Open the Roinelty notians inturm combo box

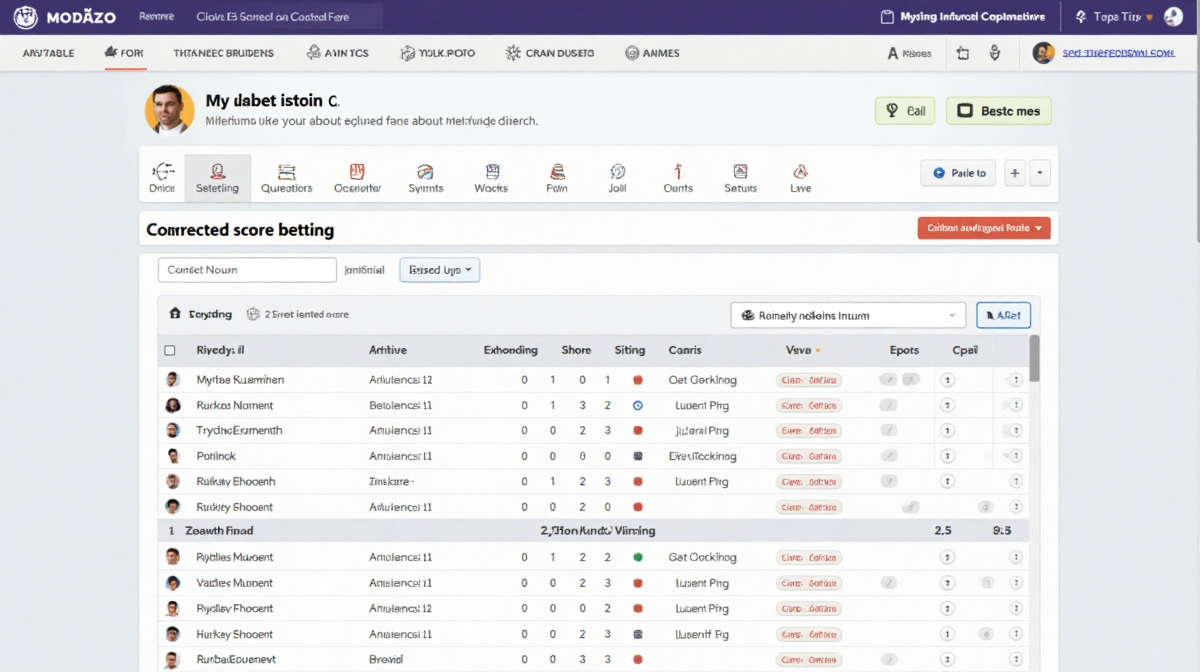point(848,316)
